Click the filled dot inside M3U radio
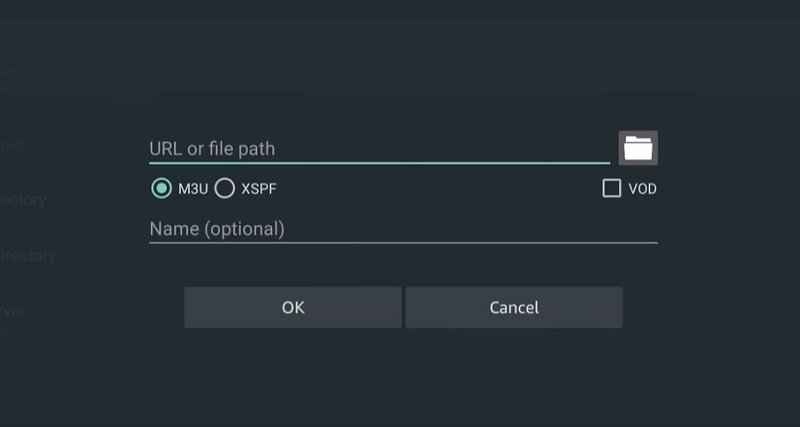Image resolution: width=800 pixels, height=427 pixels. click(161, 189)
